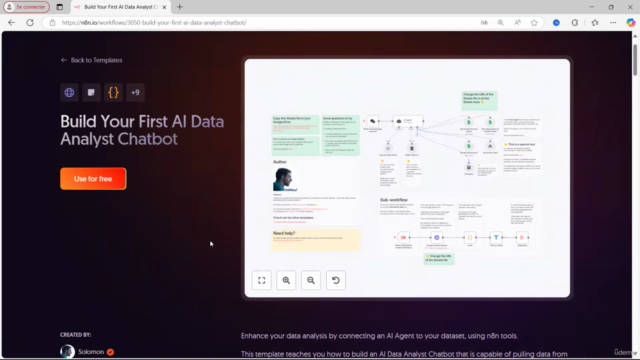640x360 pixels.
Task: Open the browser extensions icon
Action: 575,23
